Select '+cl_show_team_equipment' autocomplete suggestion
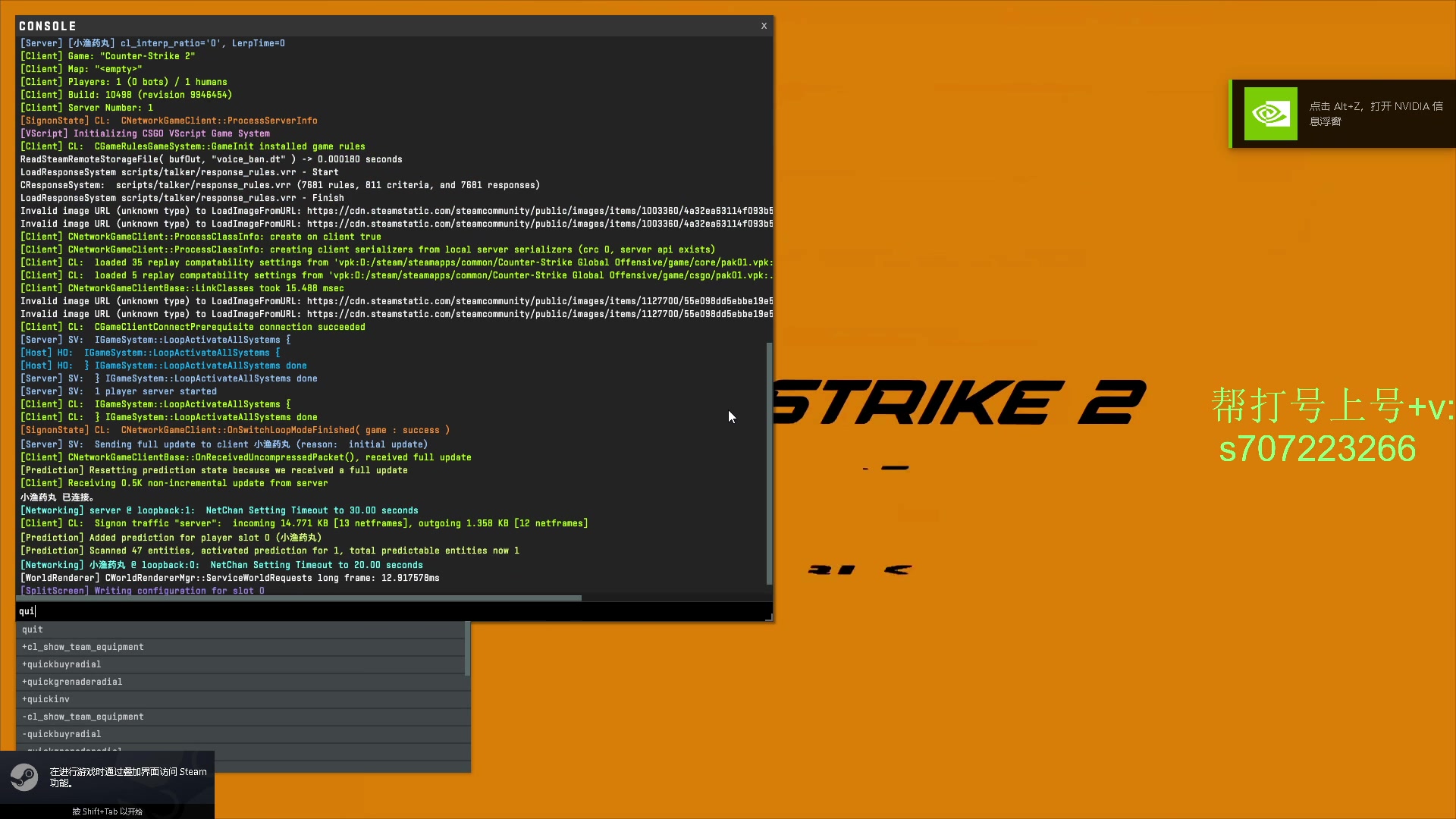This screenshot has width=1456, height=819. pyautogui.click(x=240, y=647)
